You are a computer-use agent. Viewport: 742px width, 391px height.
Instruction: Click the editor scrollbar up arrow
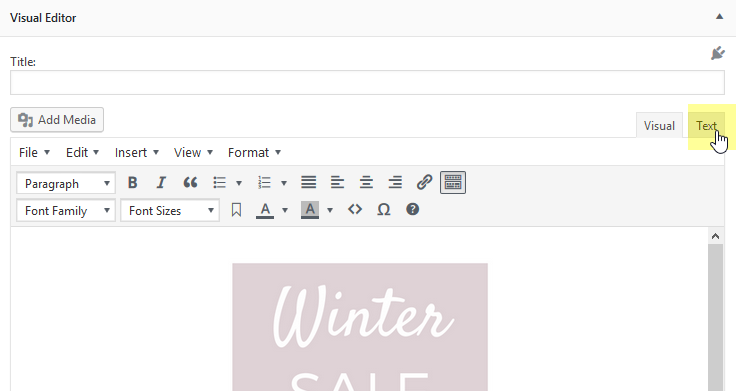(715, 236)
